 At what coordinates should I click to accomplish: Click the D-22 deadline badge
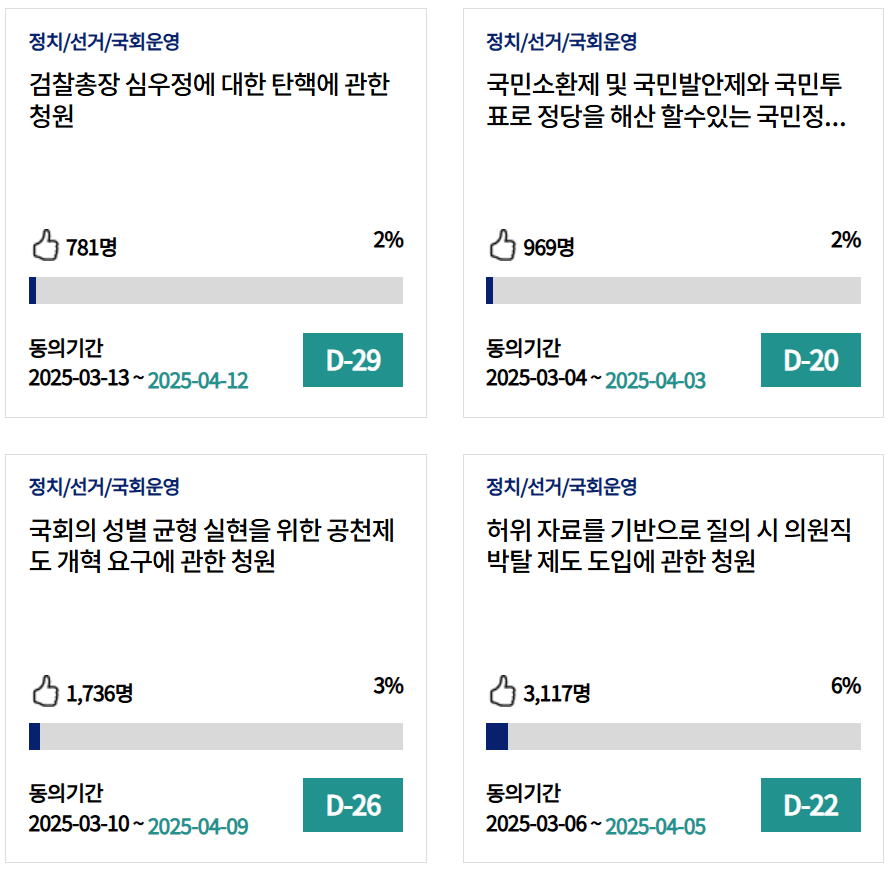[810, 805]
